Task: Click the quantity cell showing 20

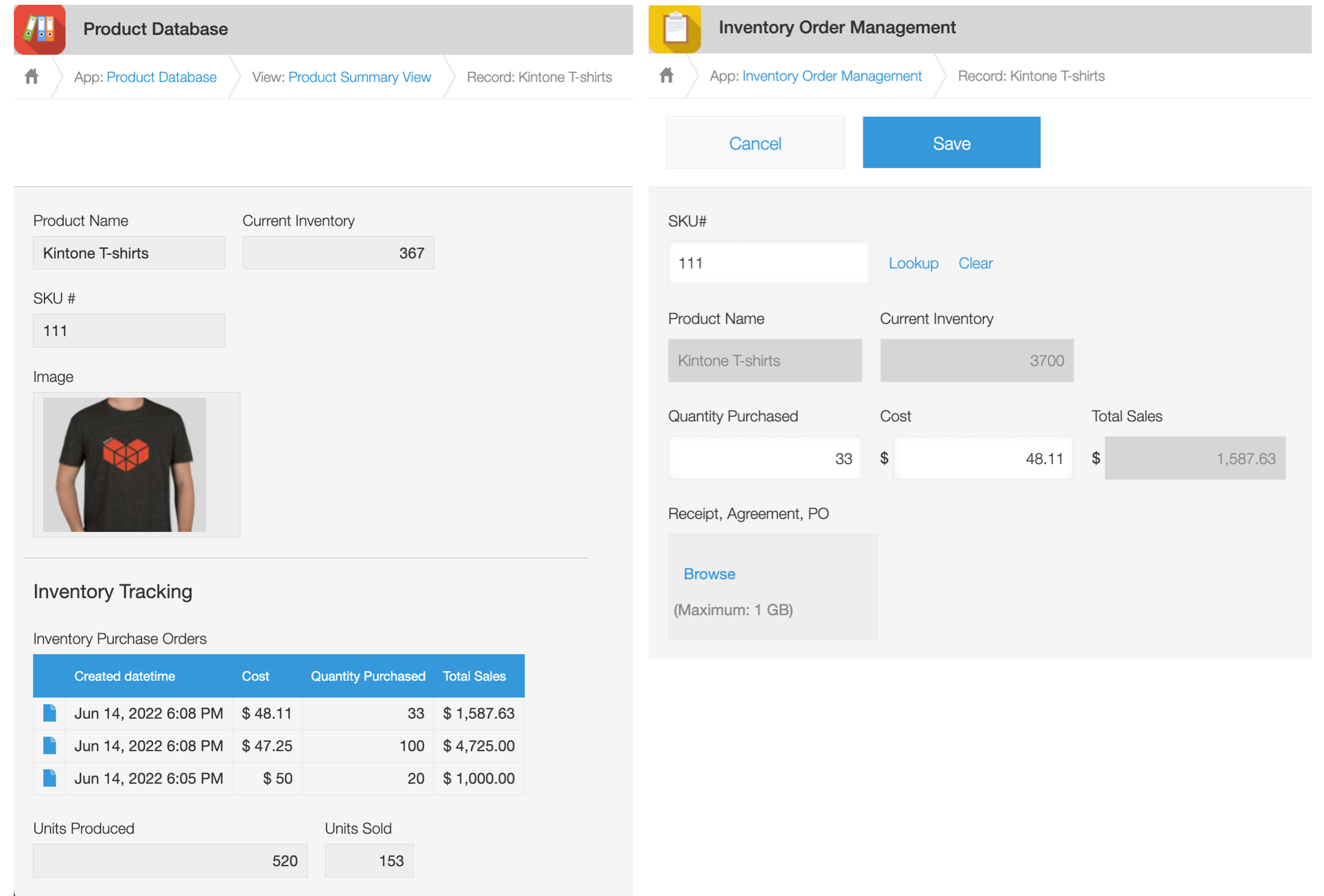Action: pyautogui.click(x=368, y=778)
